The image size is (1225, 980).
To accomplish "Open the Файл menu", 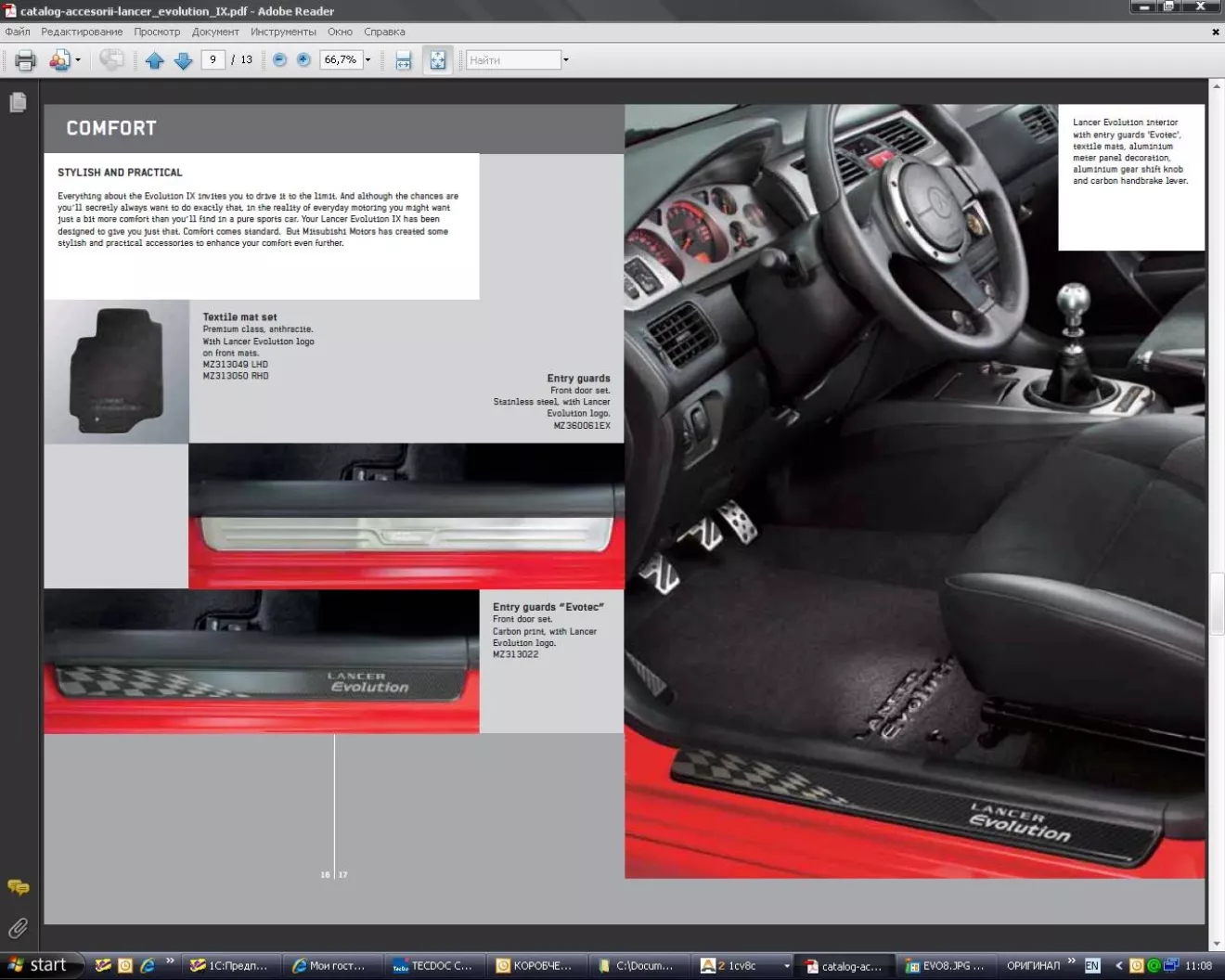I will [x=18, y=32].
